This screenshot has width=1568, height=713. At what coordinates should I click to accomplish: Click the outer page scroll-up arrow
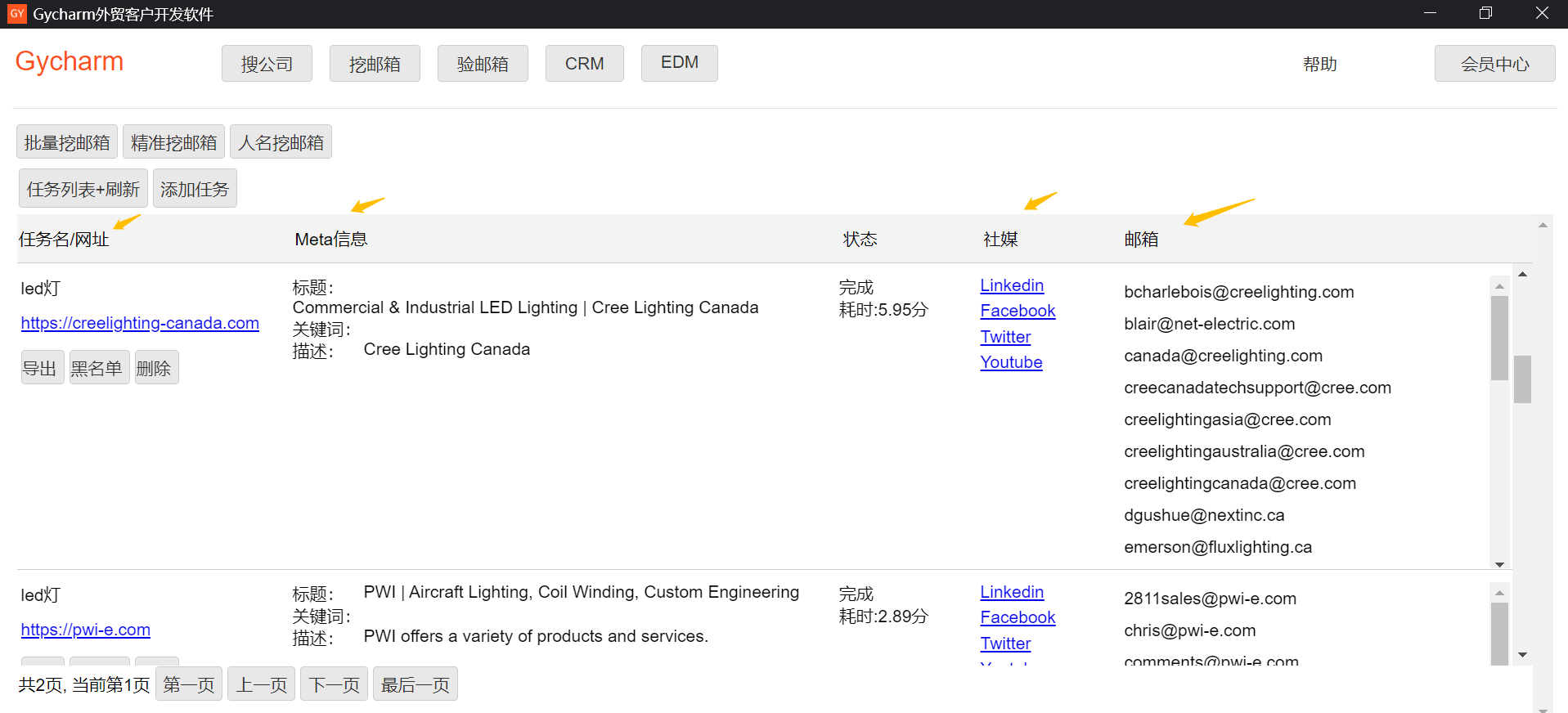(1543, 225)
